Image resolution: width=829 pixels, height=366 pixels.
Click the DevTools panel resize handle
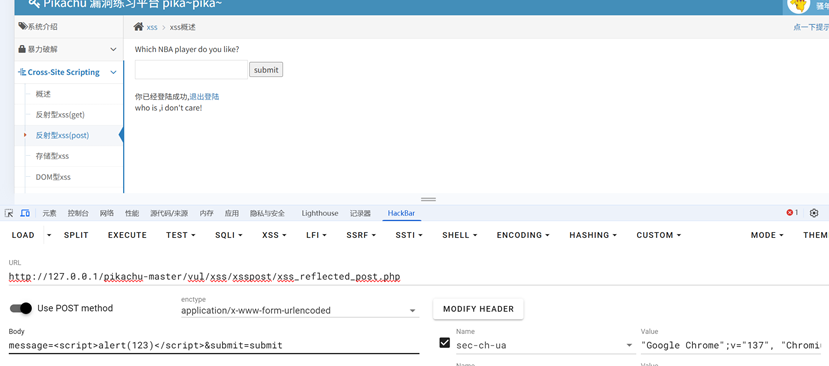(428, 199)
